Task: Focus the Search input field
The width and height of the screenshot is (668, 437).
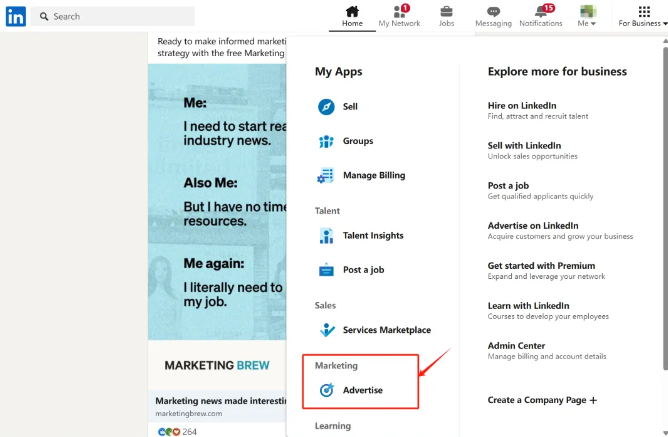Action: (113, 17)
